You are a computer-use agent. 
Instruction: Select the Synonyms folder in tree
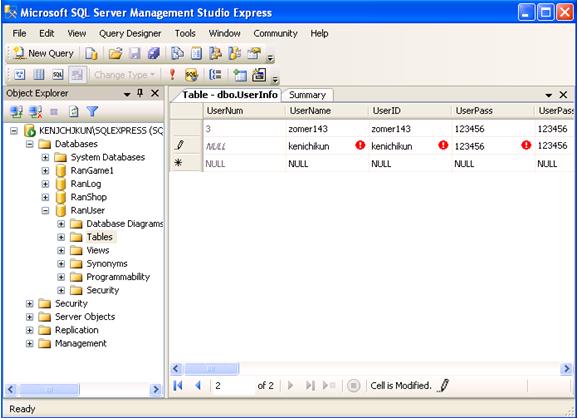tap(107, 264)
